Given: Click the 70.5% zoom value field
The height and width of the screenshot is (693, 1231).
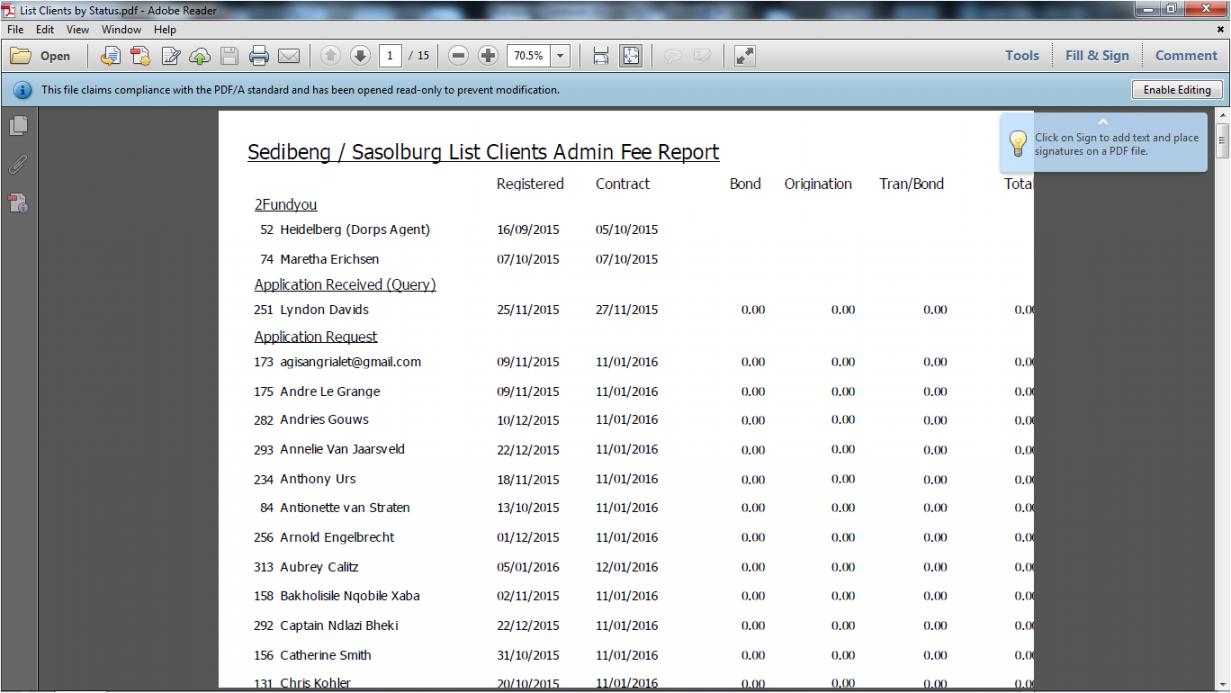Looking at the screenshot, I should pyautogui.click(x=528, y=56).
